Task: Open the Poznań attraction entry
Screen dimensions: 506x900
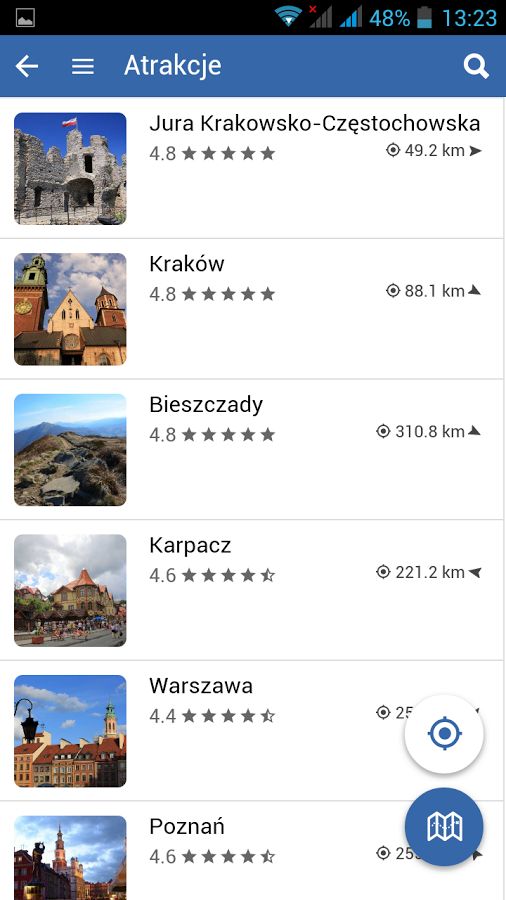Action: point(253,851)
